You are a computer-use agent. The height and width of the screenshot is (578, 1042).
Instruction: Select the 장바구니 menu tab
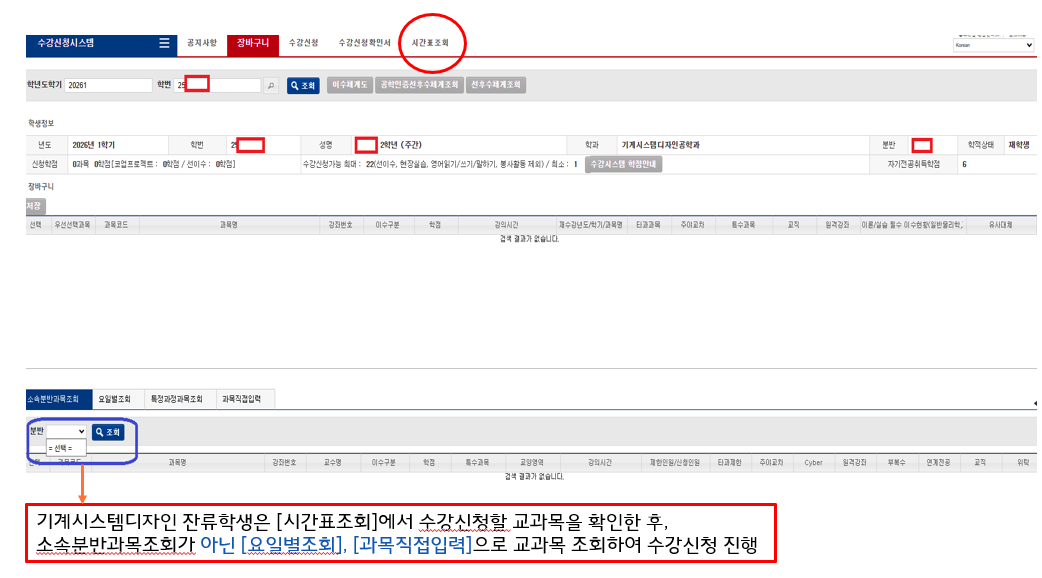(253, 43)
